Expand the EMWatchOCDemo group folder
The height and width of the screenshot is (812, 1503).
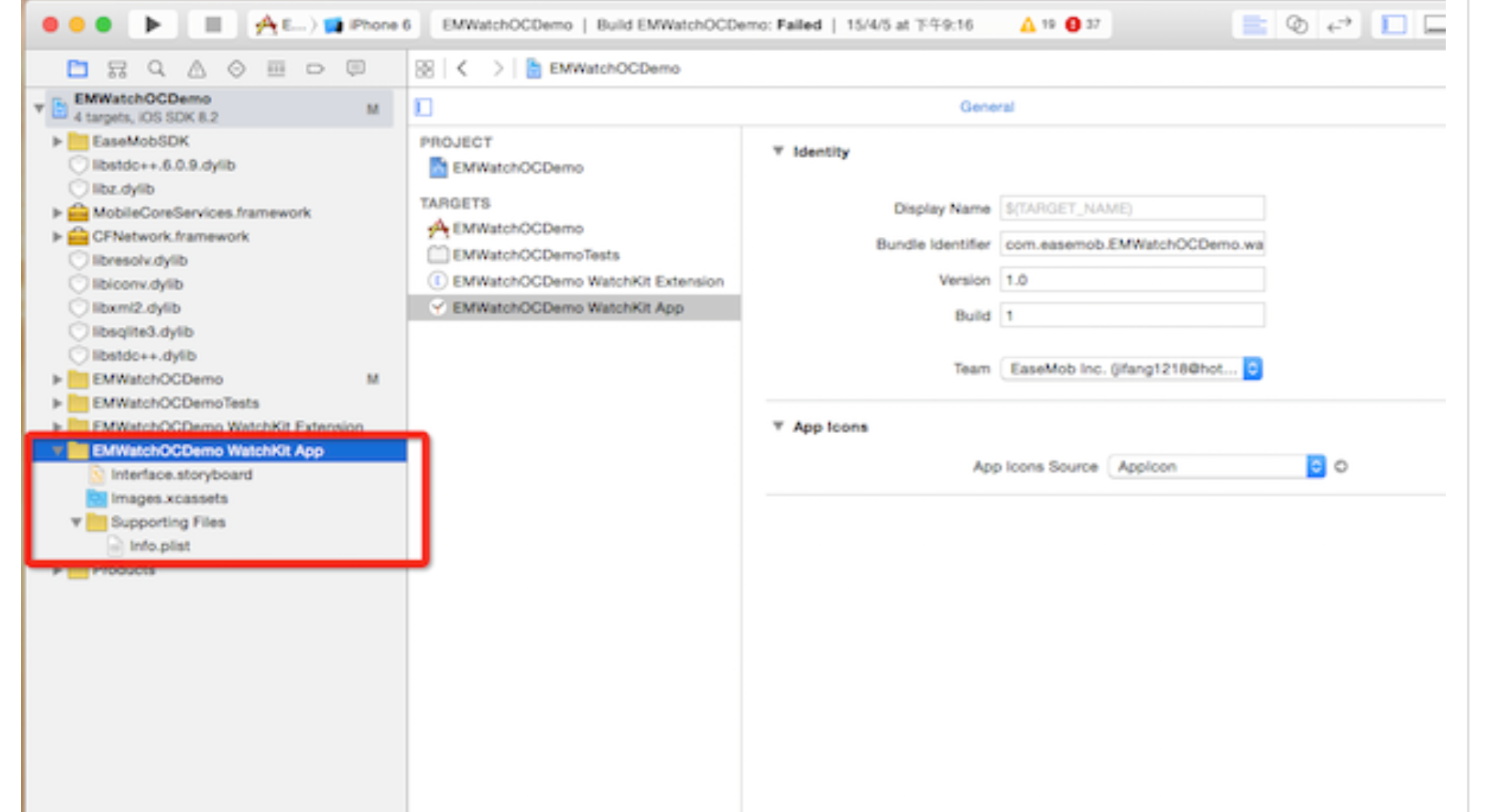coord(57,380)
